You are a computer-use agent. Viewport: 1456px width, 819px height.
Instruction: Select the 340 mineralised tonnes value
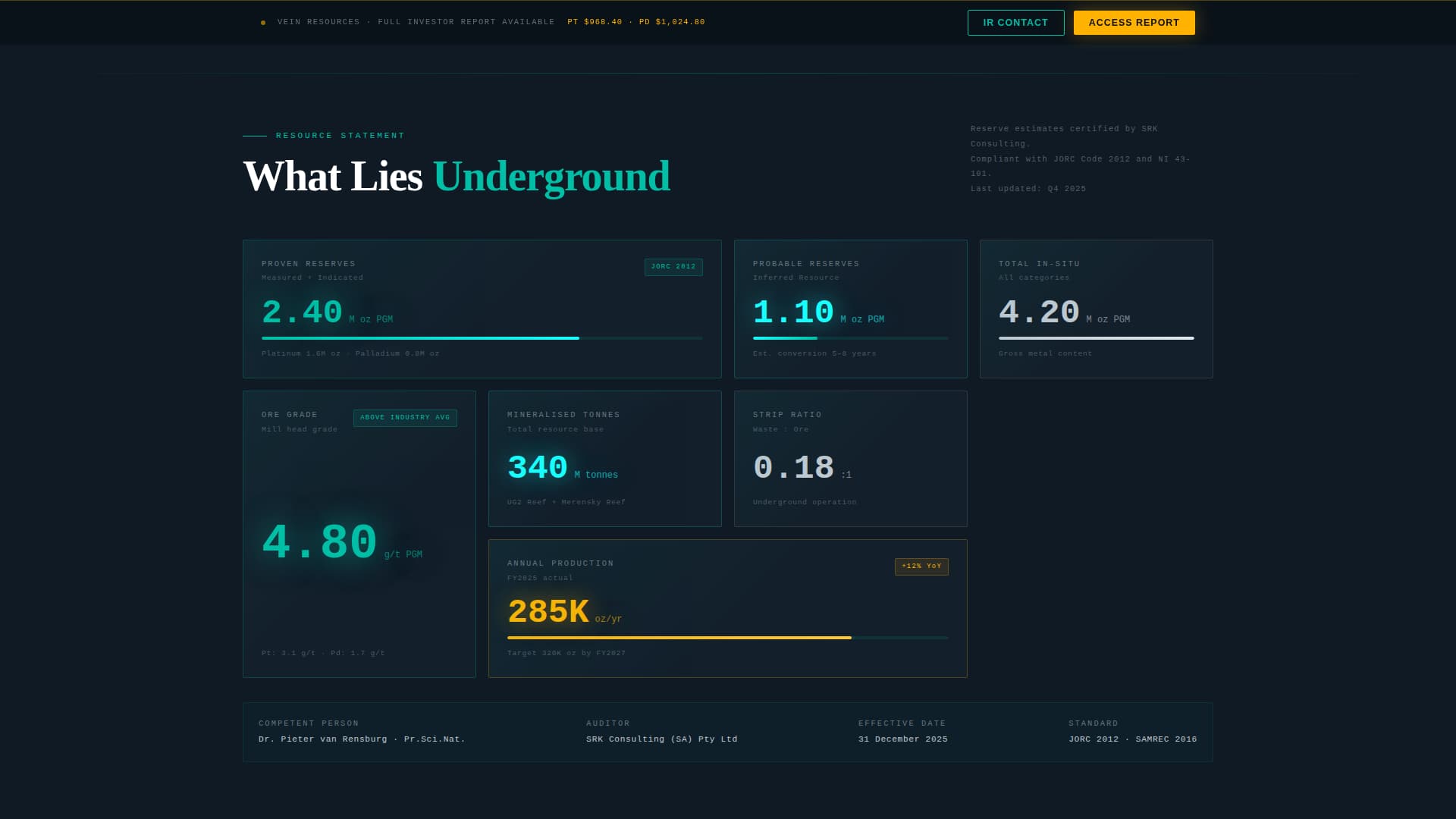(x=538, y=468)
